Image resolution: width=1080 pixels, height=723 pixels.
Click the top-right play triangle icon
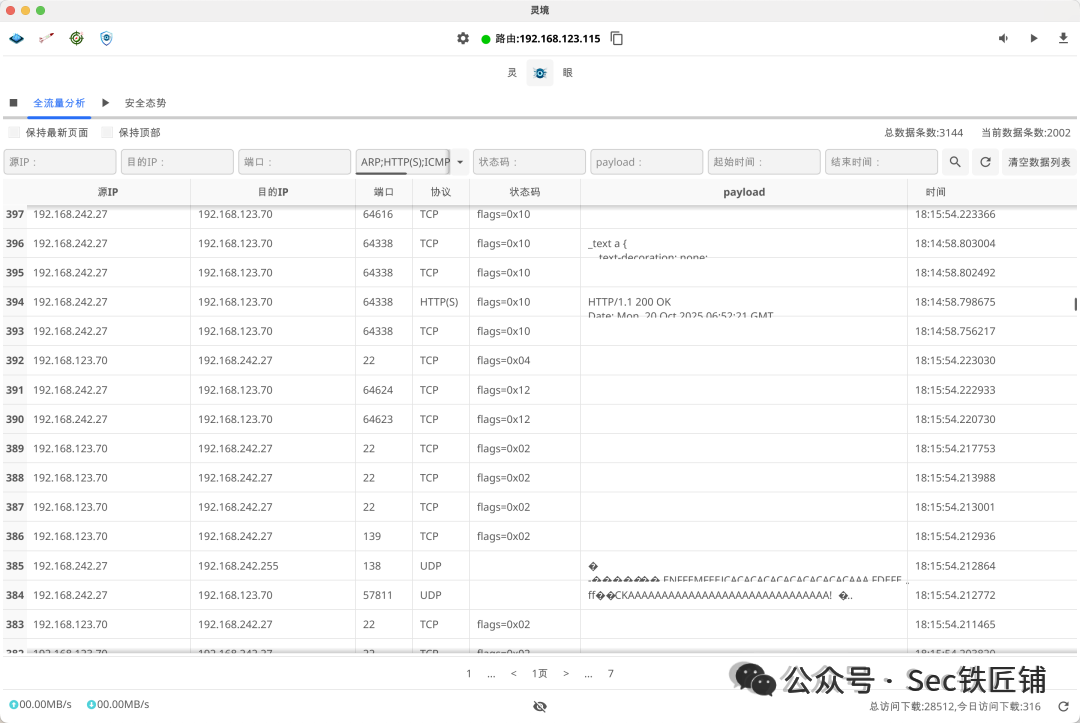point(1034,39)
